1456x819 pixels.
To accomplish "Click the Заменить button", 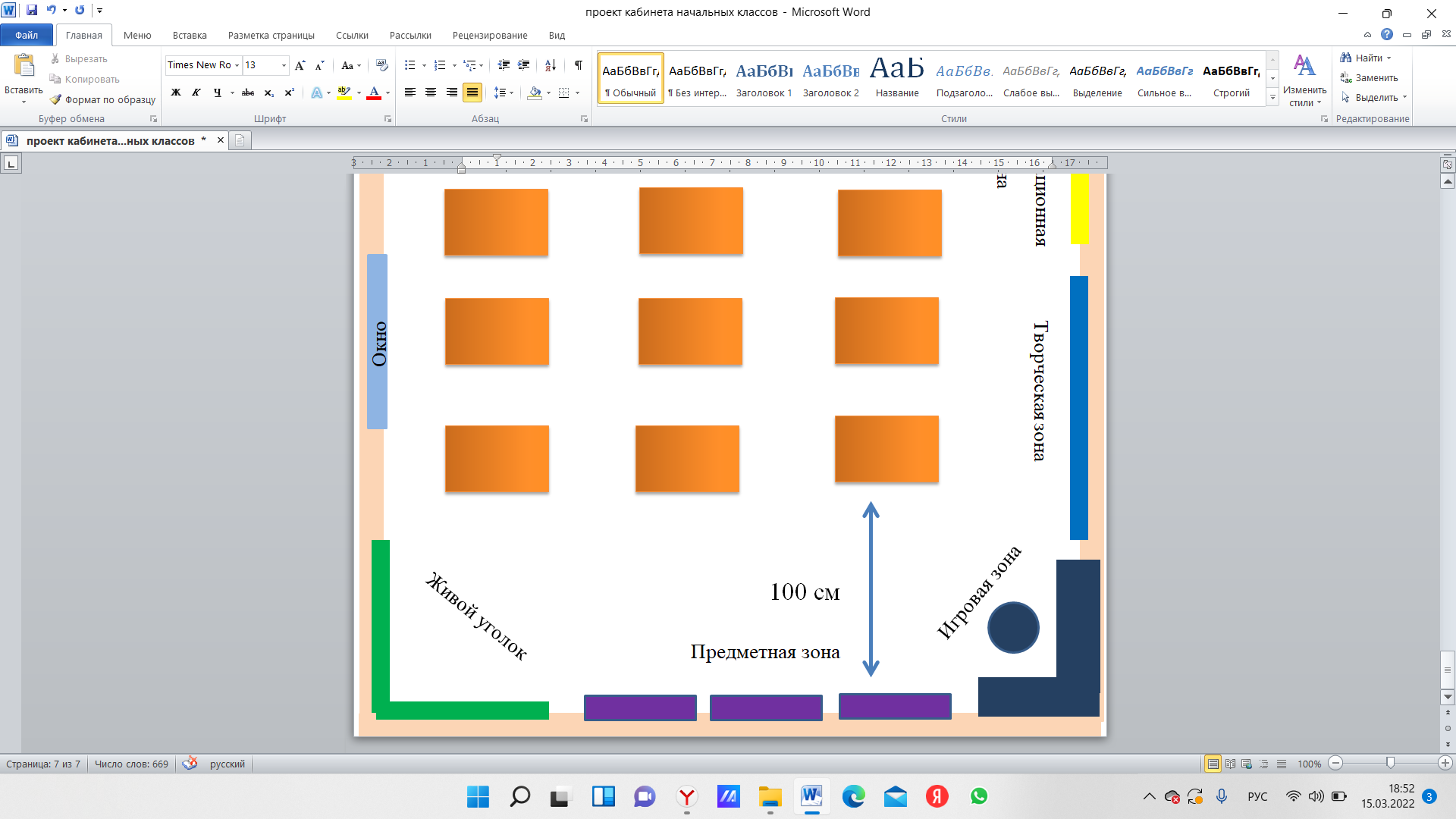I will [1370, 78].
